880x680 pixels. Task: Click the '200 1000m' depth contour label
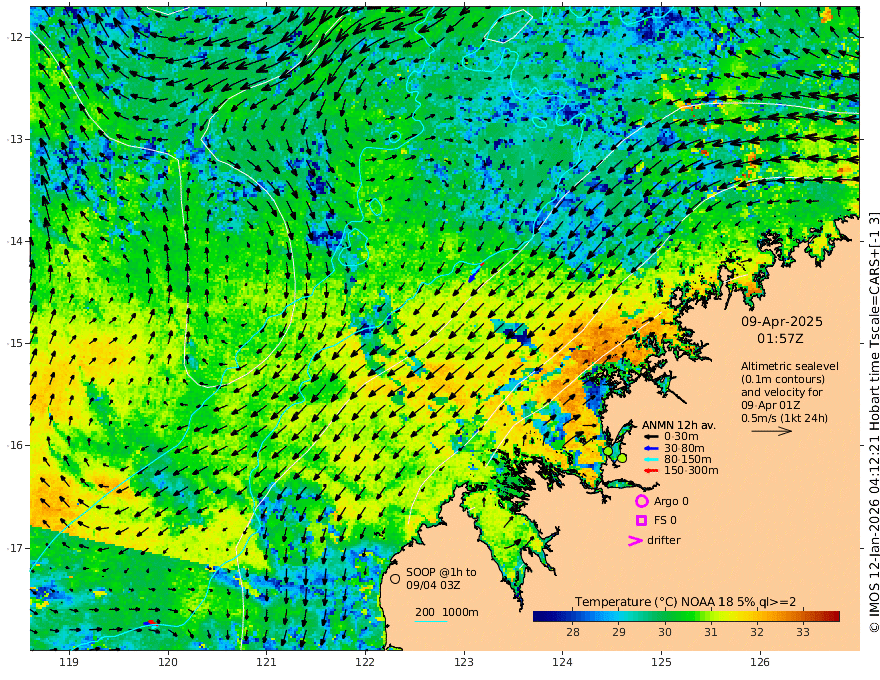447,612
